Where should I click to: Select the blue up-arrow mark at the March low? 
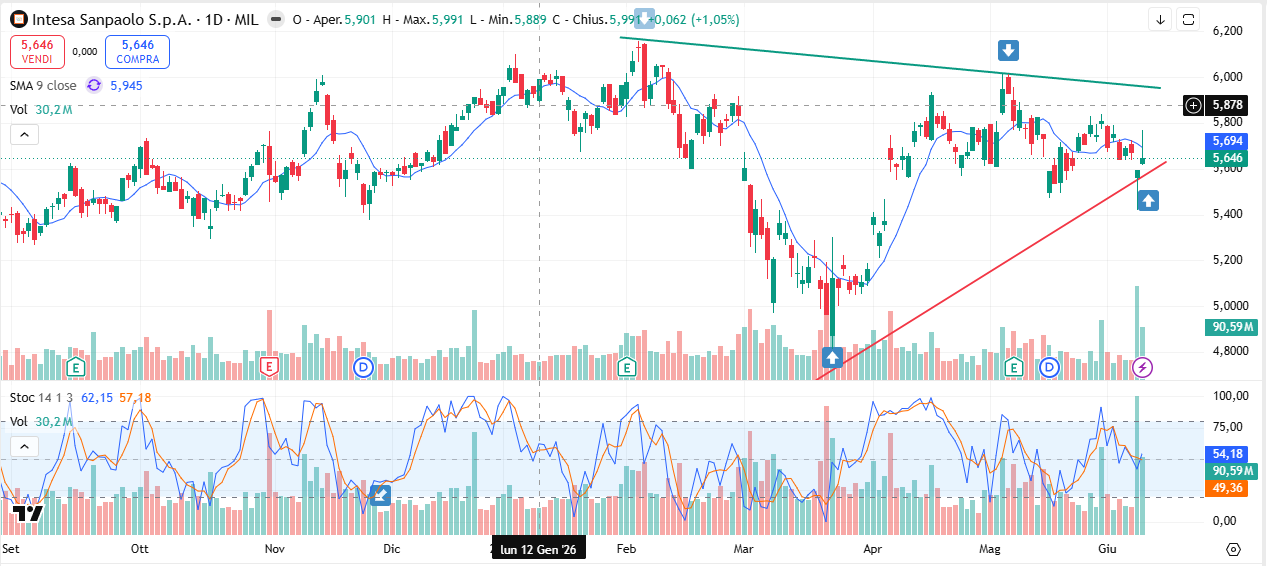(832, 356)
